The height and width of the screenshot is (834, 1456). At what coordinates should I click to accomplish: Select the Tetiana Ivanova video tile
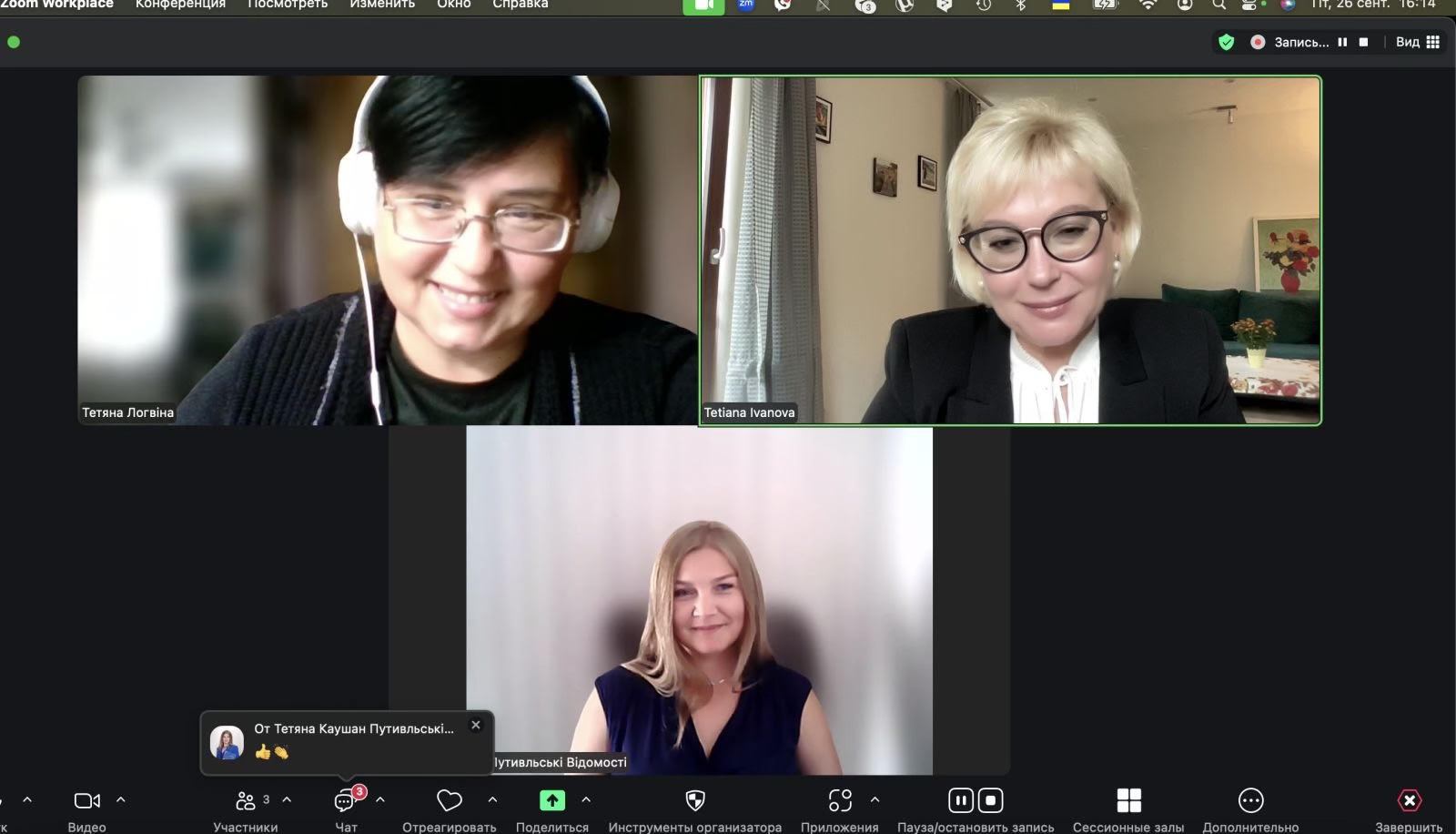tap(1010, 250)
